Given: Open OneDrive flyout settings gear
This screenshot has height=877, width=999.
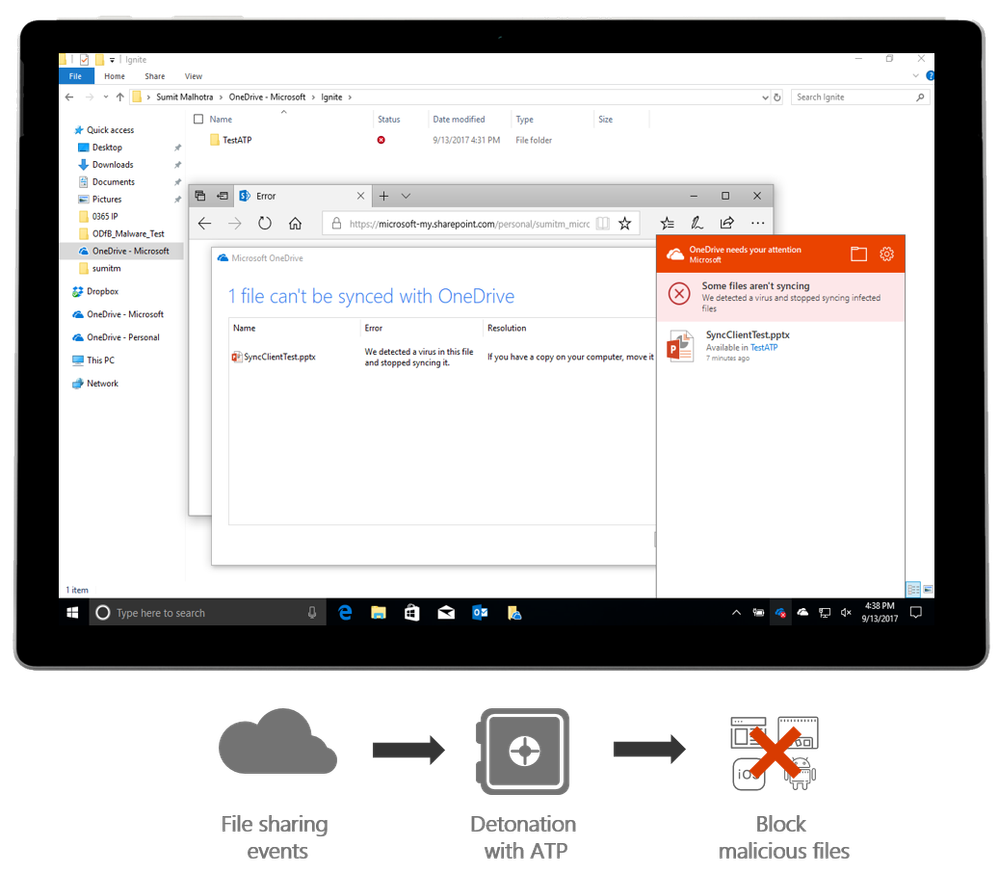Looking at the screenshot, I should [887, 254].
